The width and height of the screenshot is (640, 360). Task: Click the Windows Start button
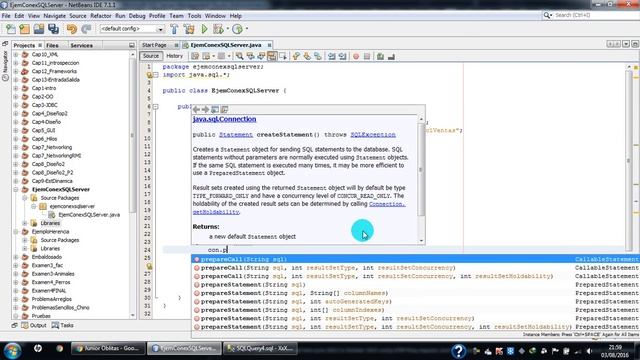point(12,350)
